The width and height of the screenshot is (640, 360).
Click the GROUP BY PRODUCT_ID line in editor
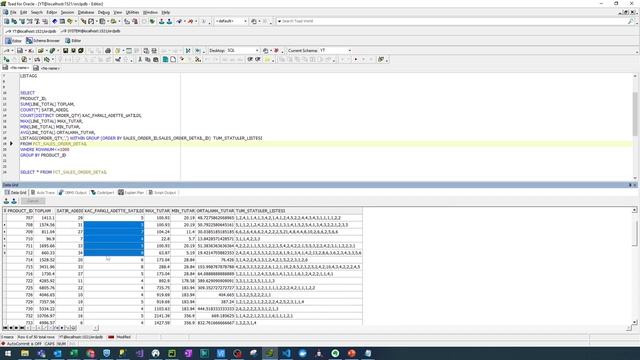point(43,156)
